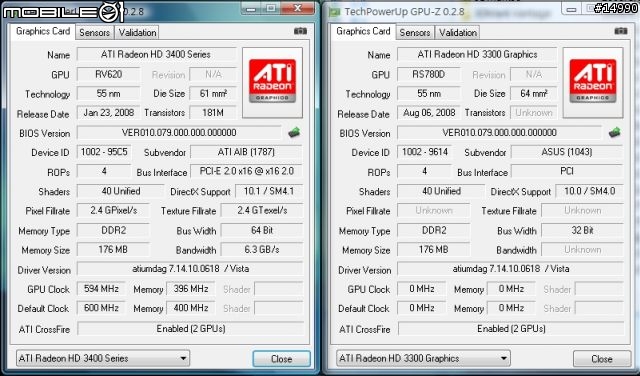The height and width of the screenshot is (376, 640).
Task: Click Device ID value 1002 - 95C5
Action: pos(104,152)
